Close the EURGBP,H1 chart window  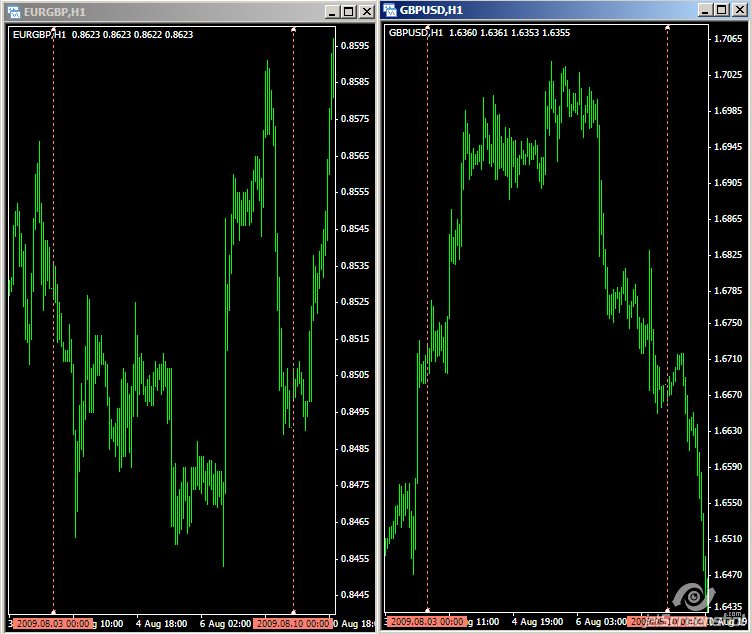click(367, 12)
